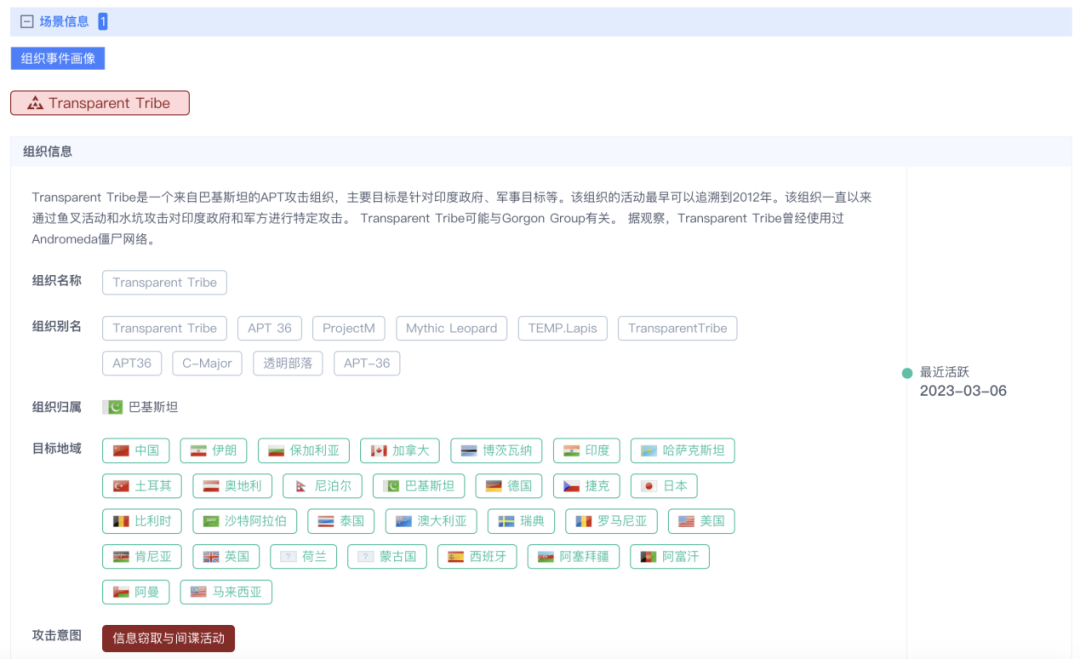1080x659 pixels.
Task: Open the 组织事件画像 tab
Action: tap(58, 59)
